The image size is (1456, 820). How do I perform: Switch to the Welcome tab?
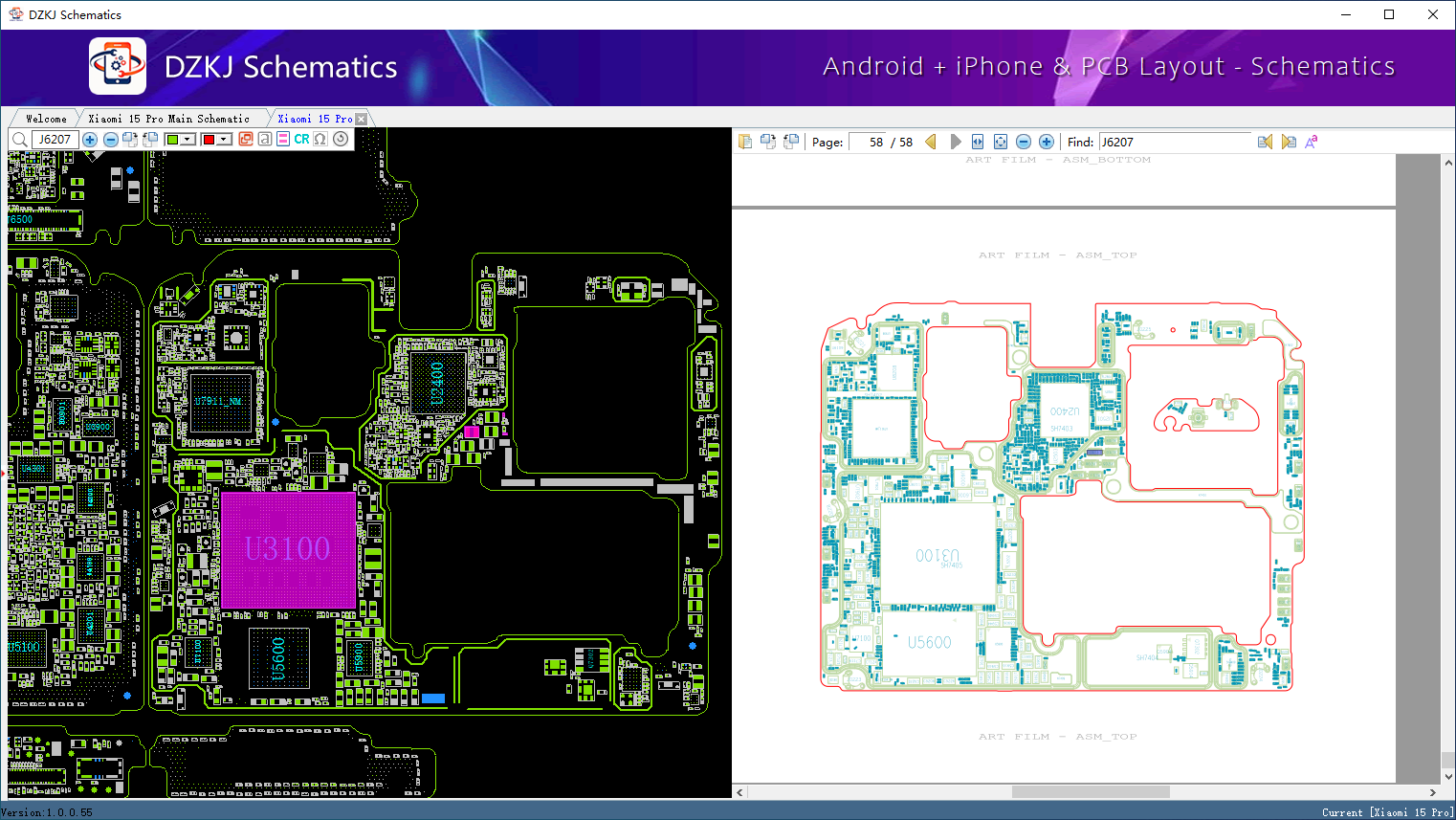click(46, 119)
